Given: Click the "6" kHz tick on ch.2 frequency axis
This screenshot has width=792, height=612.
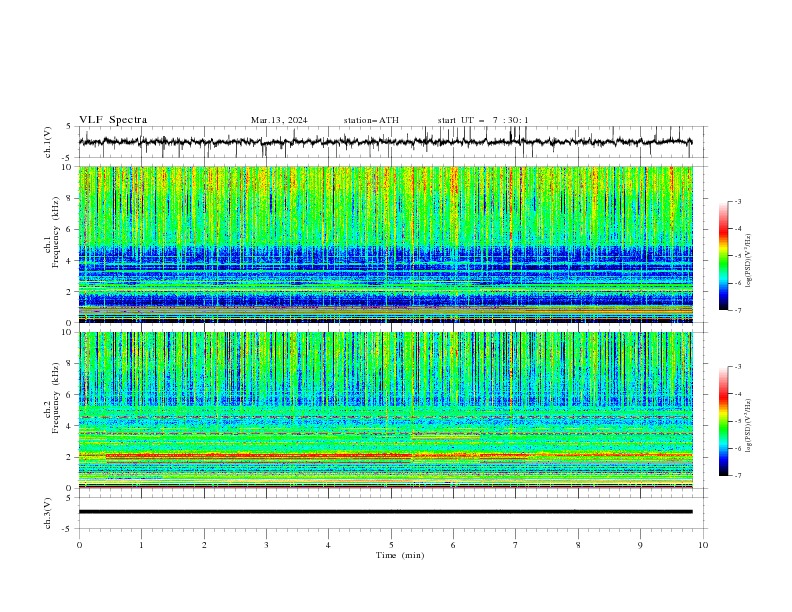Looking at the screenshot, I should pos(70,395).
